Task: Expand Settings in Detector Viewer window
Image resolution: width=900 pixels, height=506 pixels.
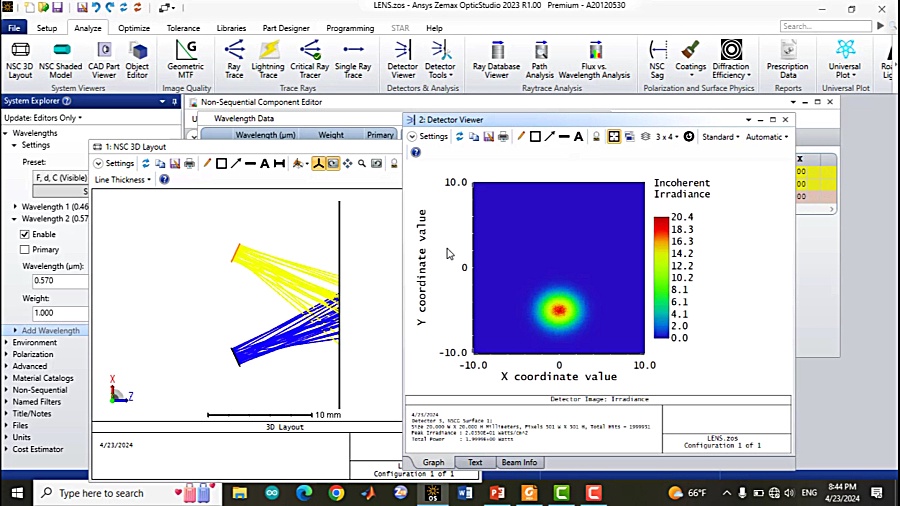Action: coord(428,137)
